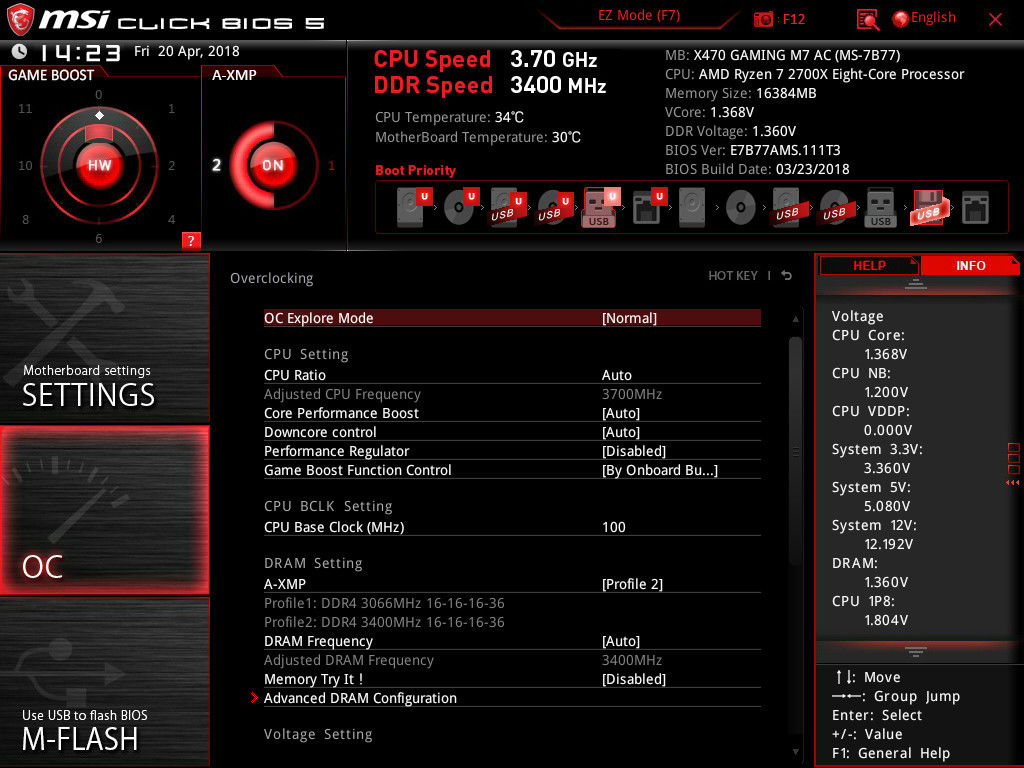Click the red side-panel arrows on right edge
This screenshot has width=1024, height=768.
pyautogui.click(x=1013, y=483)
